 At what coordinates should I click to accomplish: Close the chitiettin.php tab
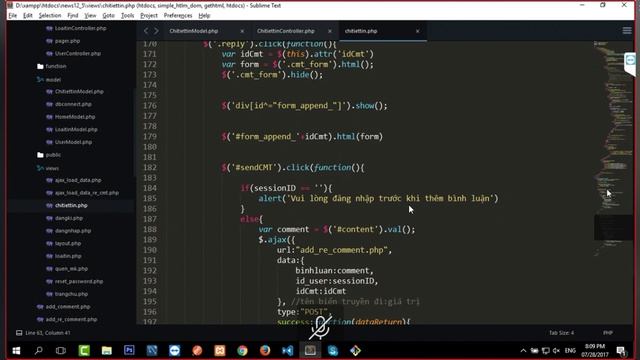417,31
